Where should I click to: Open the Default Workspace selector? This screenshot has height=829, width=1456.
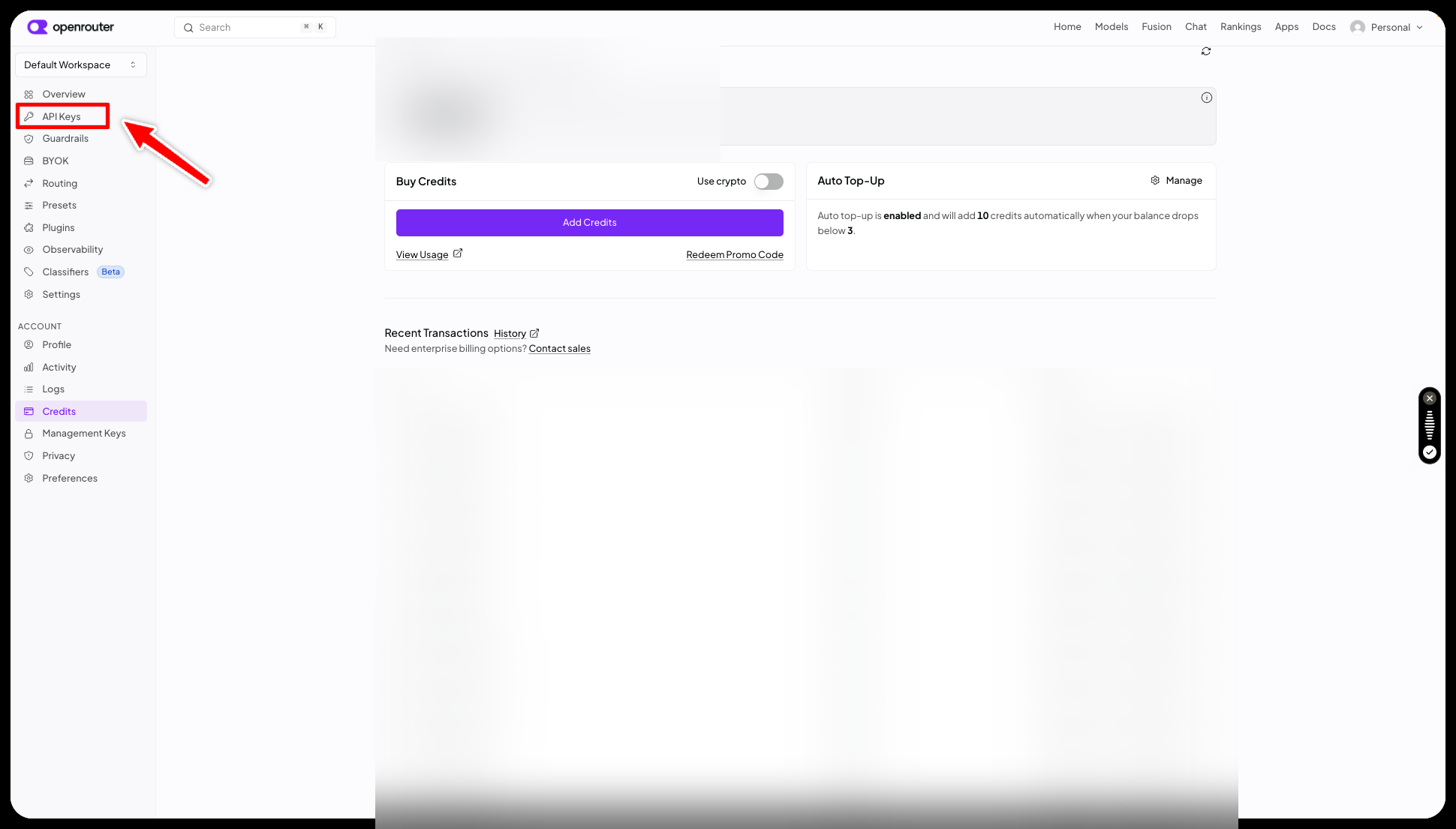(81, 65)
